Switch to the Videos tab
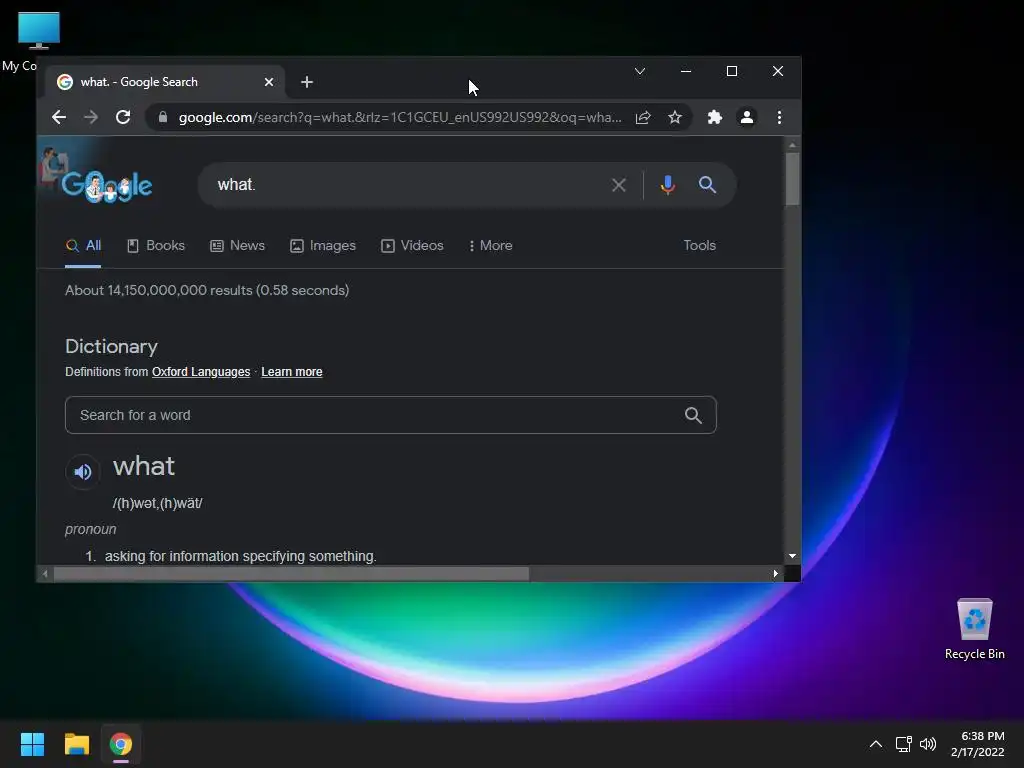Viewport: 1024px width, 768px height. (x=412, y=246)
